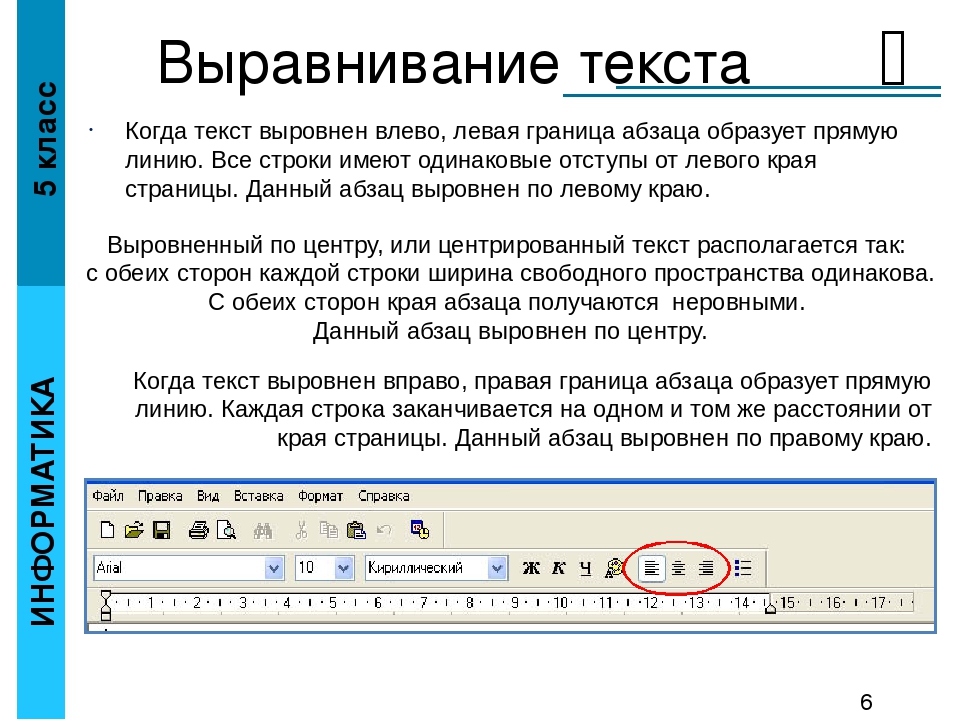Viewport: 960px width, 720px height.
Task: Create a new document via toolbar icon
Action: pos(107,530)
